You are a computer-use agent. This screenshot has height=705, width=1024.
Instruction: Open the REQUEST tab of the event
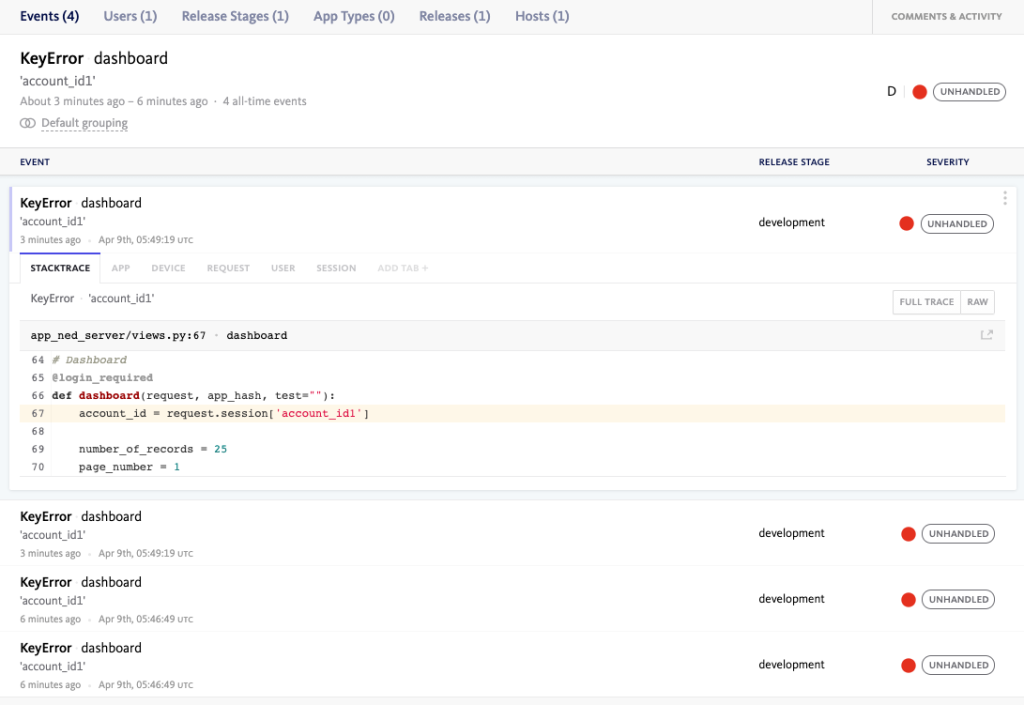(228, 268)
